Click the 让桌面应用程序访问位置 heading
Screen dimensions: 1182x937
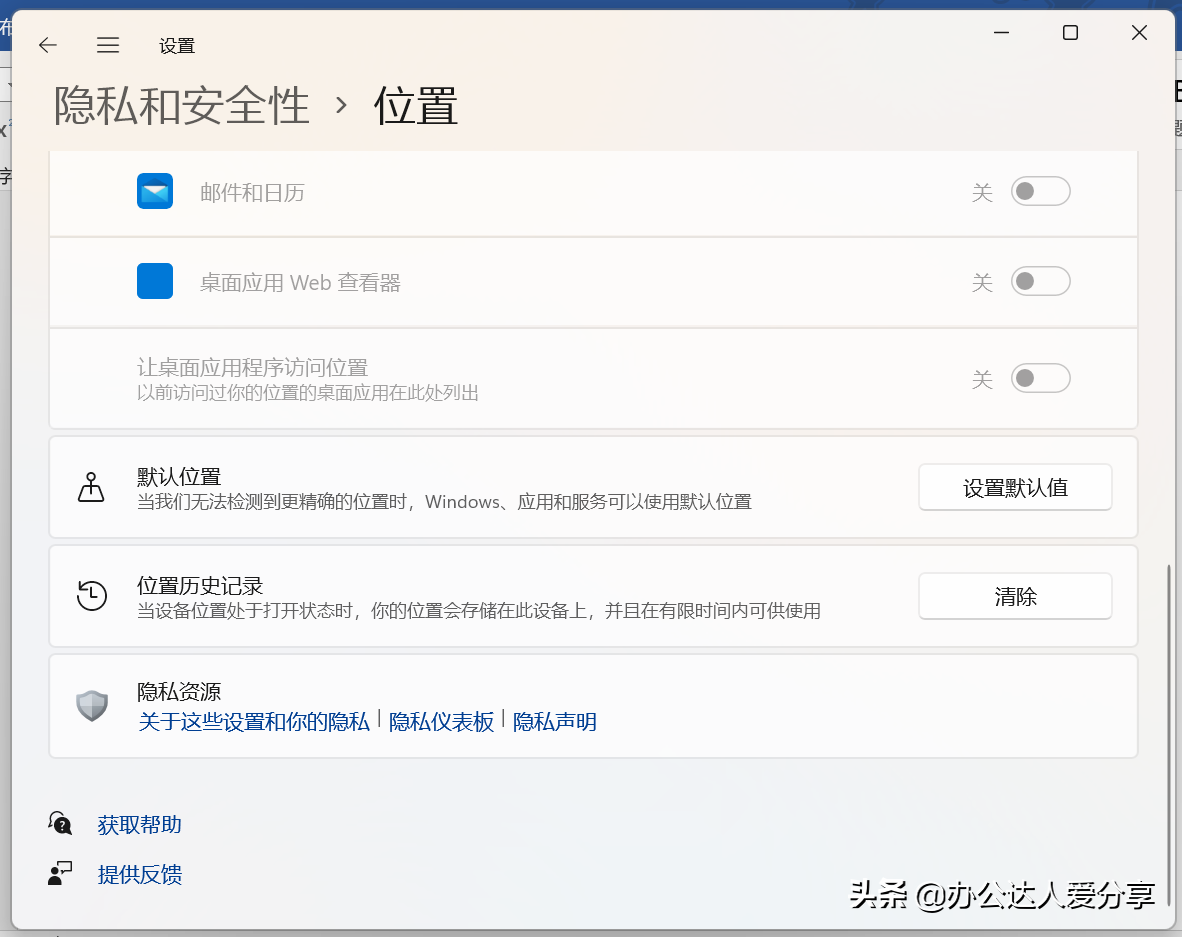252,367
